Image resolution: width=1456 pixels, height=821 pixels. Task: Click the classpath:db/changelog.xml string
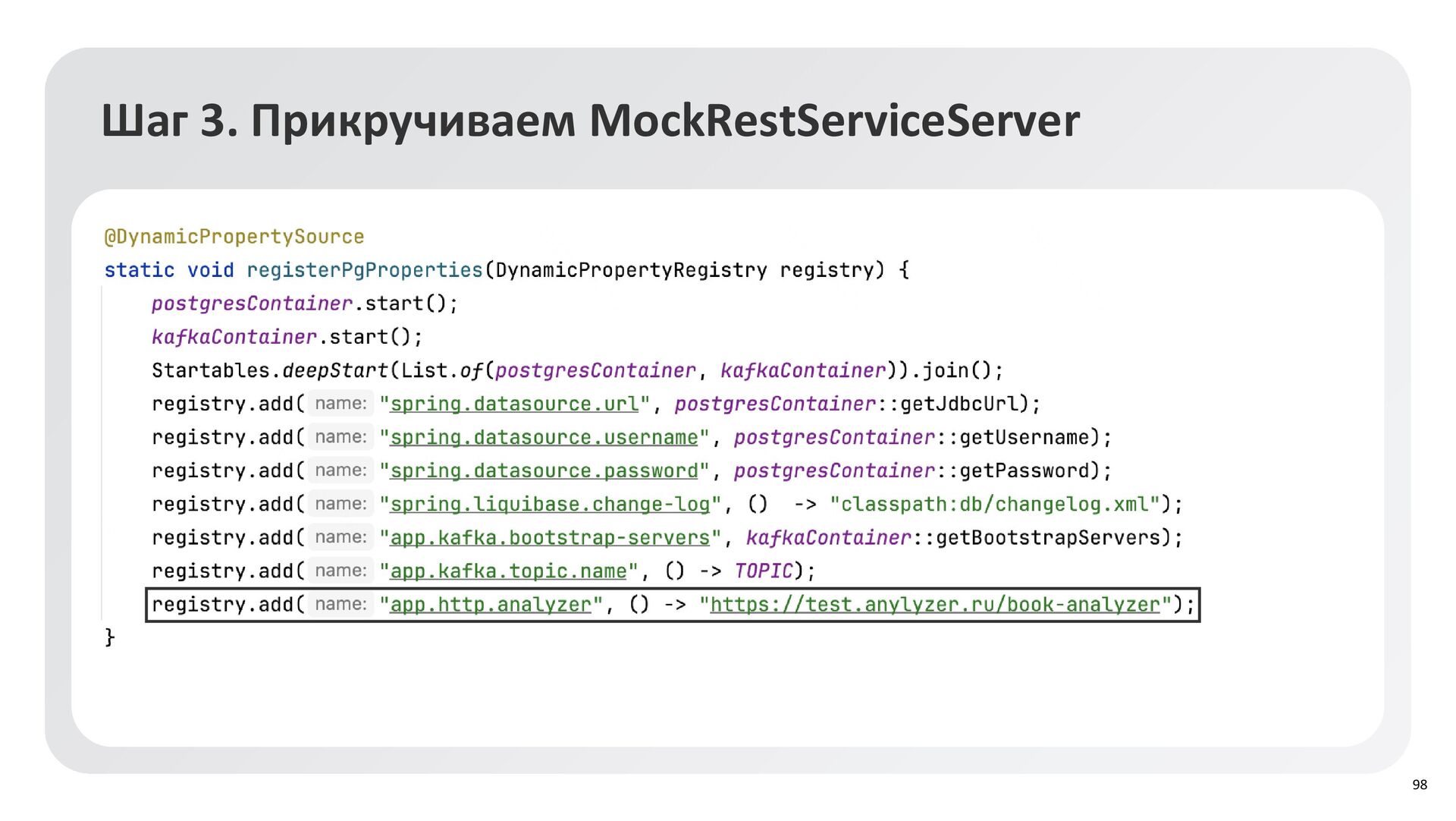[995, 504]
